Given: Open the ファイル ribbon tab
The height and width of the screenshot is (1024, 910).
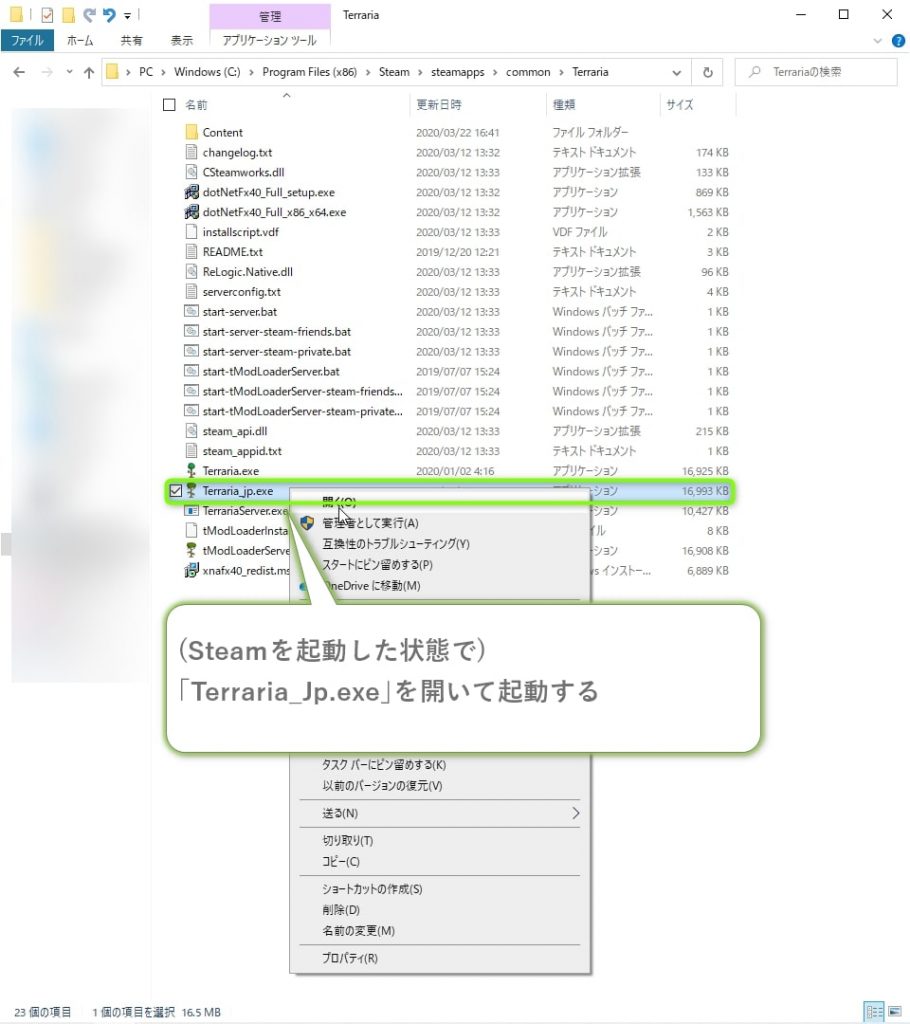Looking at the screenshot, I should (x=27, y=41).
